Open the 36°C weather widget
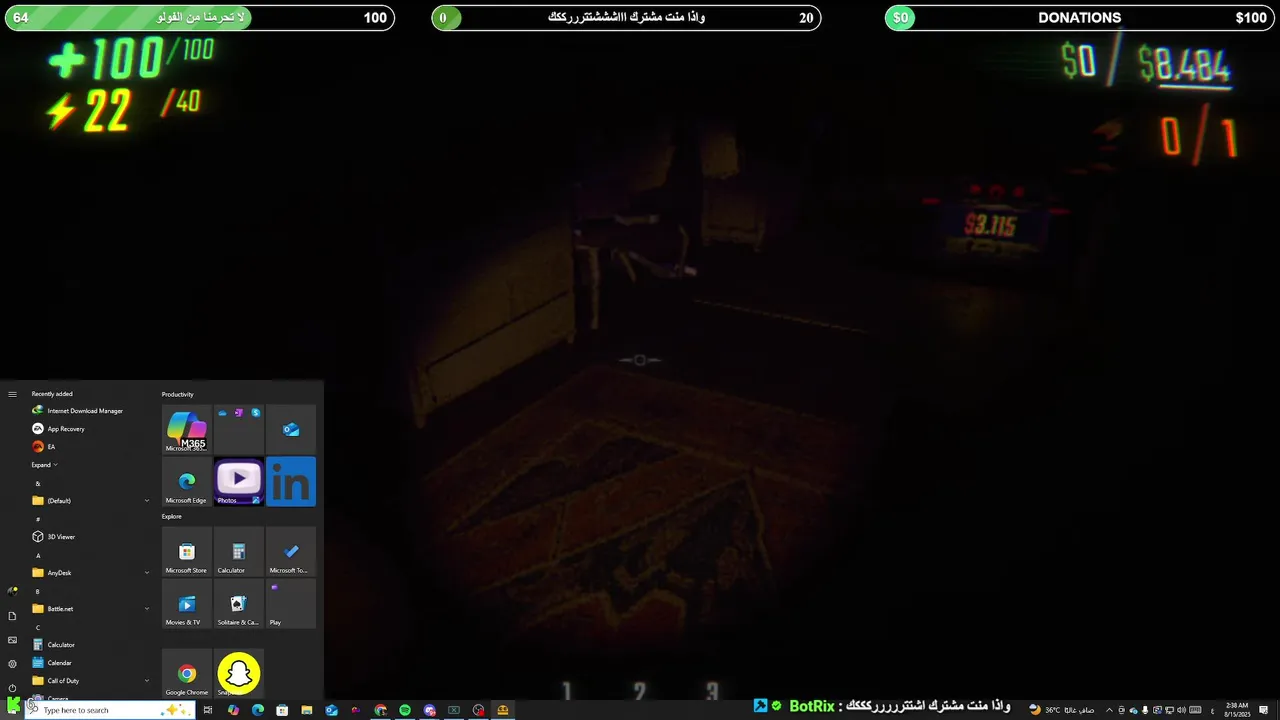1280x720 pixels. tap(1062, 710)
